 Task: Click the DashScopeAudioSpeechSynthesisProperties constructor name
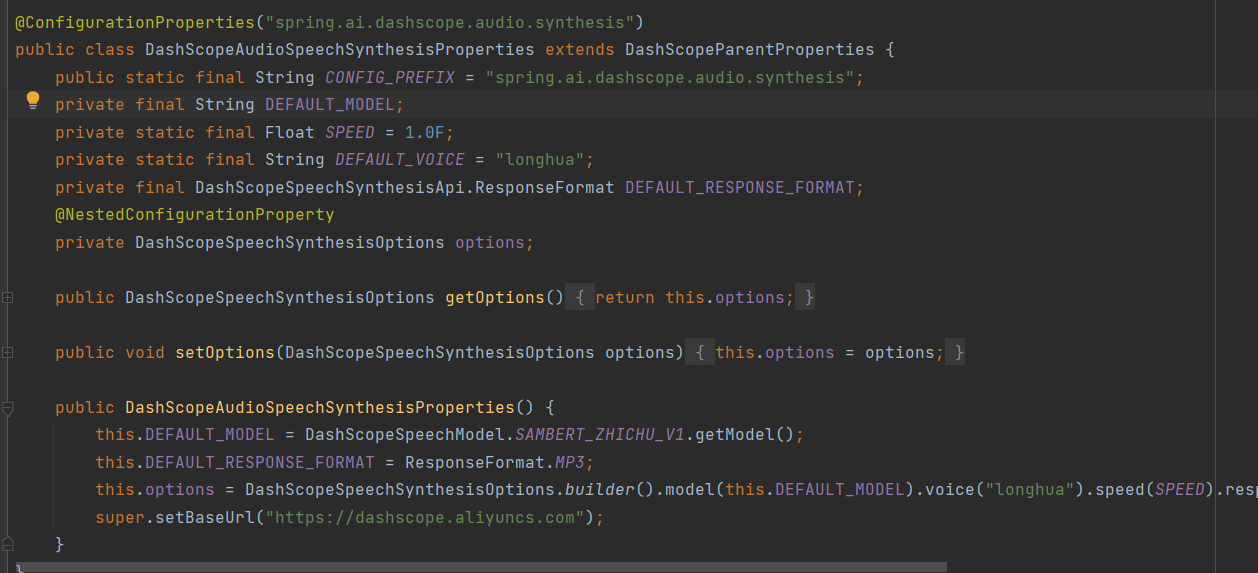(320, 407)
